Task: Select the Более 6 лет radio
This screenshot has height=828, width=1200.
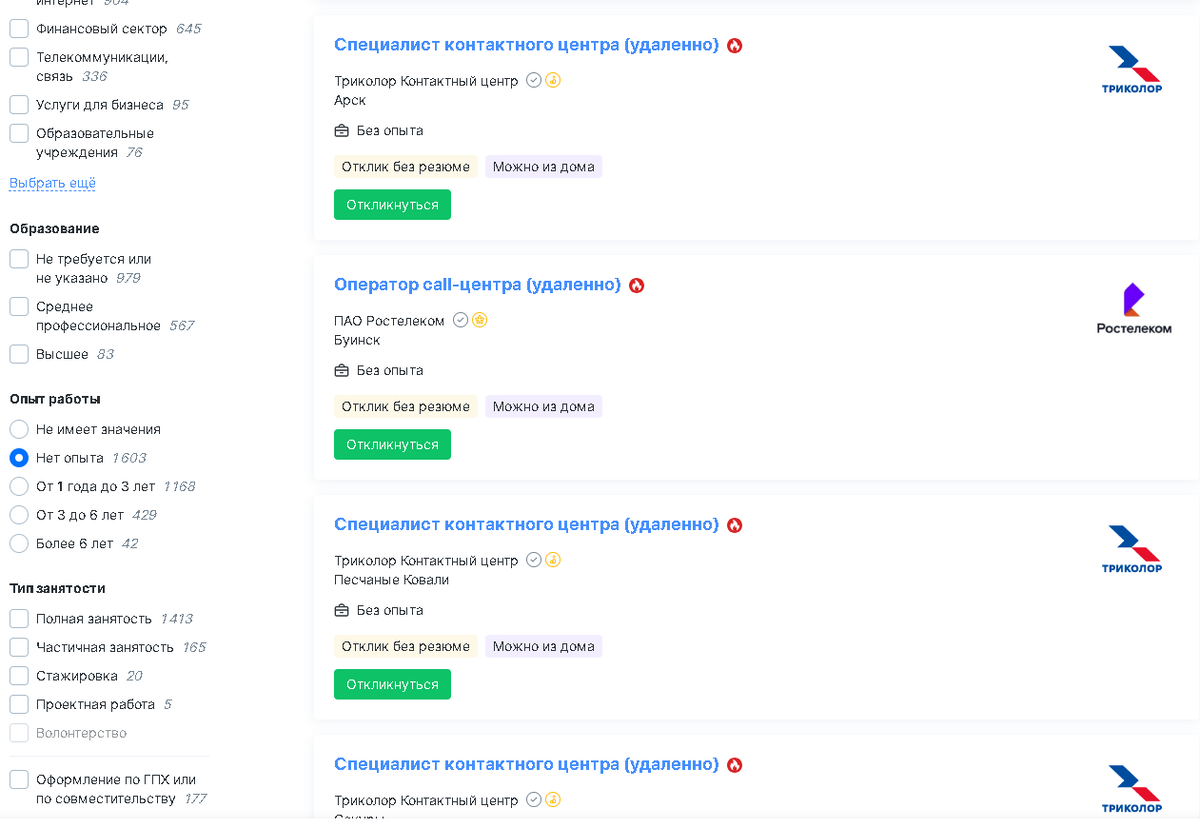Action: pyautogui.click(x=19, y=544)
